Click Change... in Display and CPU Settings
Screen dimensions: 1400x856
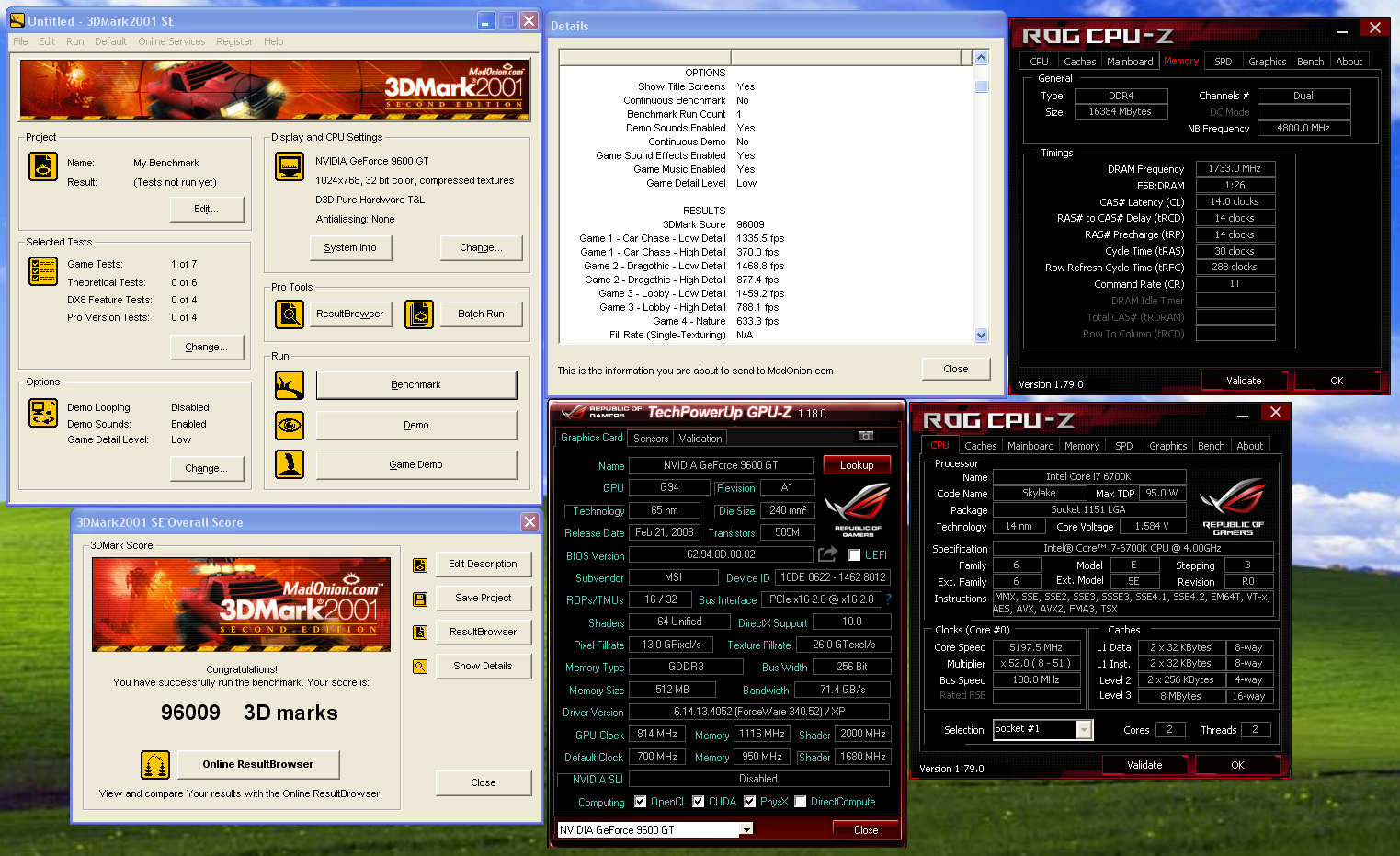[481, 247]
